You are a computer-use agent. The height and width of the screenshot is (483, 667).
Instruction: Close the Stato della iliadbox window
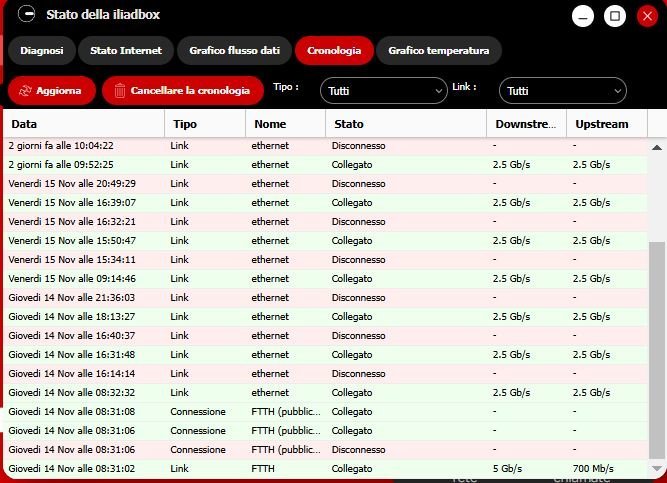tap(647, 17)
